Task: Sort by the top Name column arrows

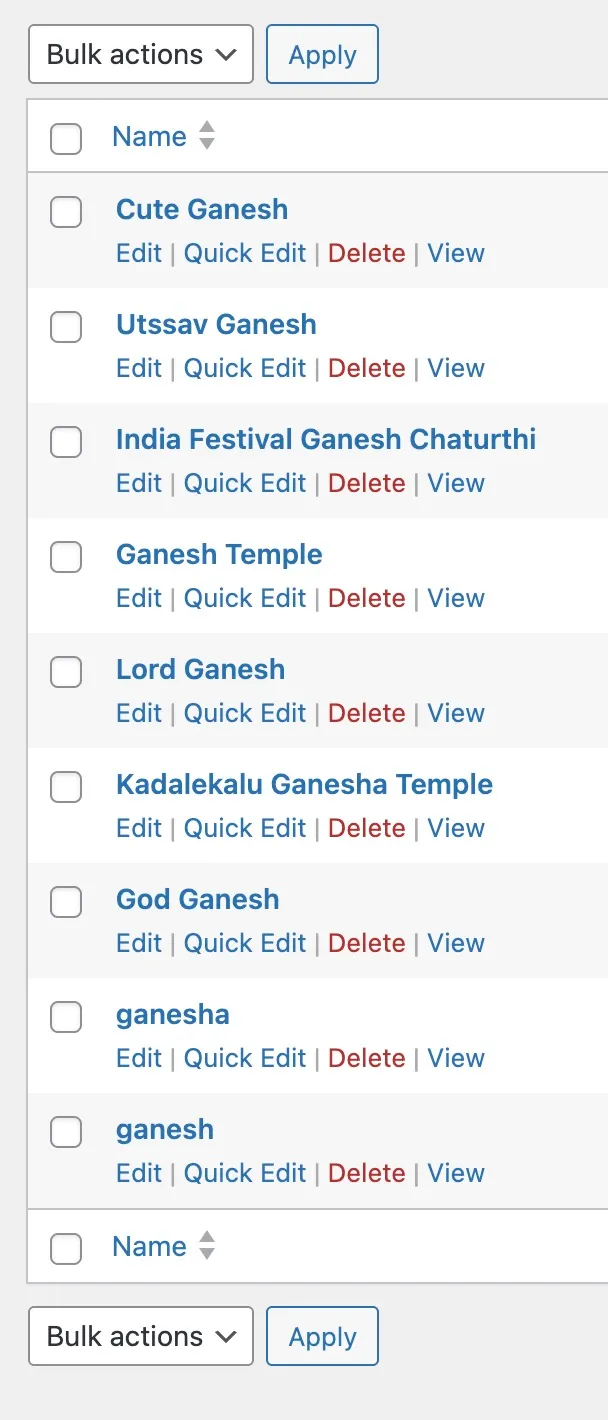Action: (207, 136)
